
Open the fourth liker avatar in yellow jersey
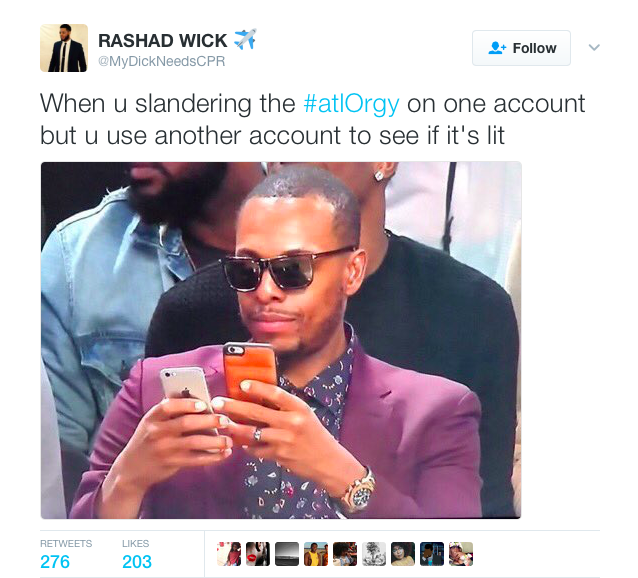pyautogui.click(x=316, y=554)
